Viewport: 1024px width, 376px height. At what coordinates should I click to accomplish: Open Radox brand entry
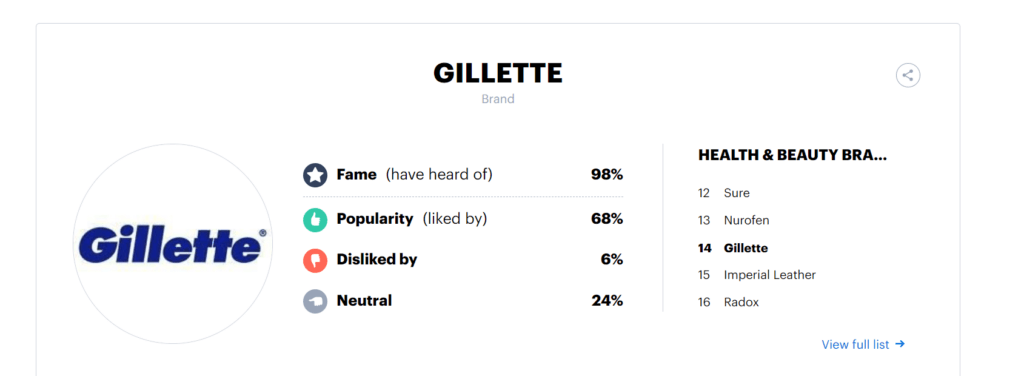pos(741,302)
